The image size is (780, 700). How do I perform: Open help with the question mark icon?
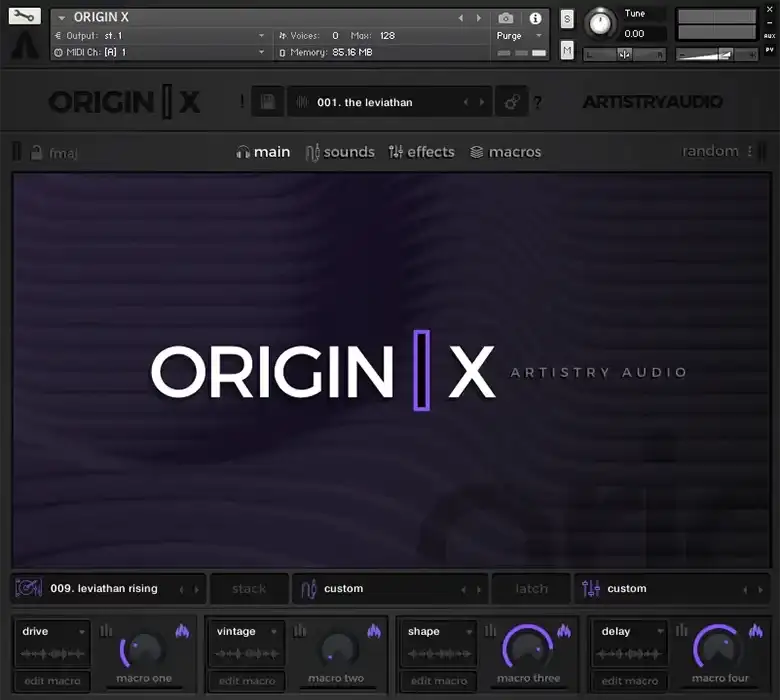[538, 102]
